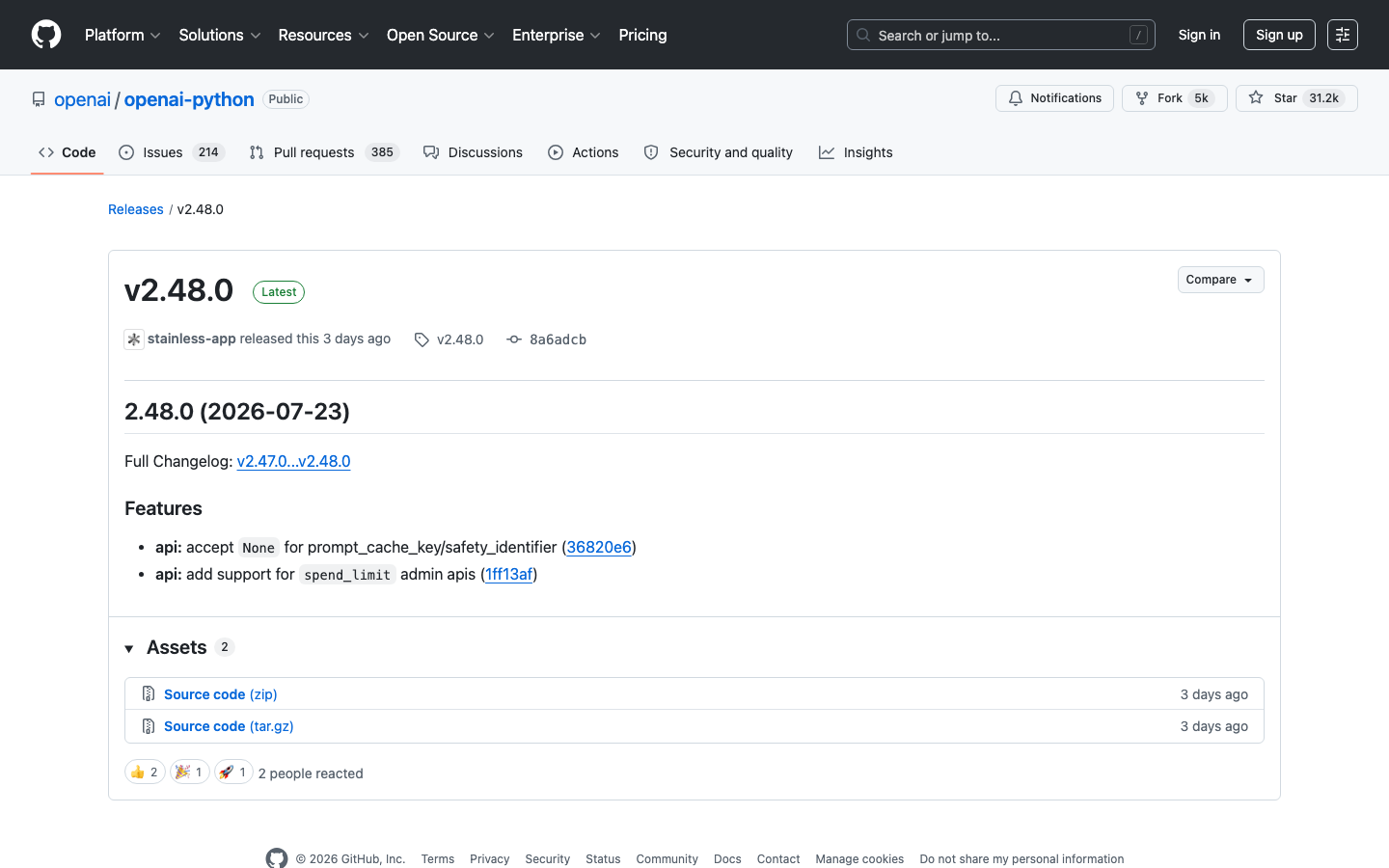Open the Actions tab
This screenshot has width=1389, height=868.
[583, 152]
